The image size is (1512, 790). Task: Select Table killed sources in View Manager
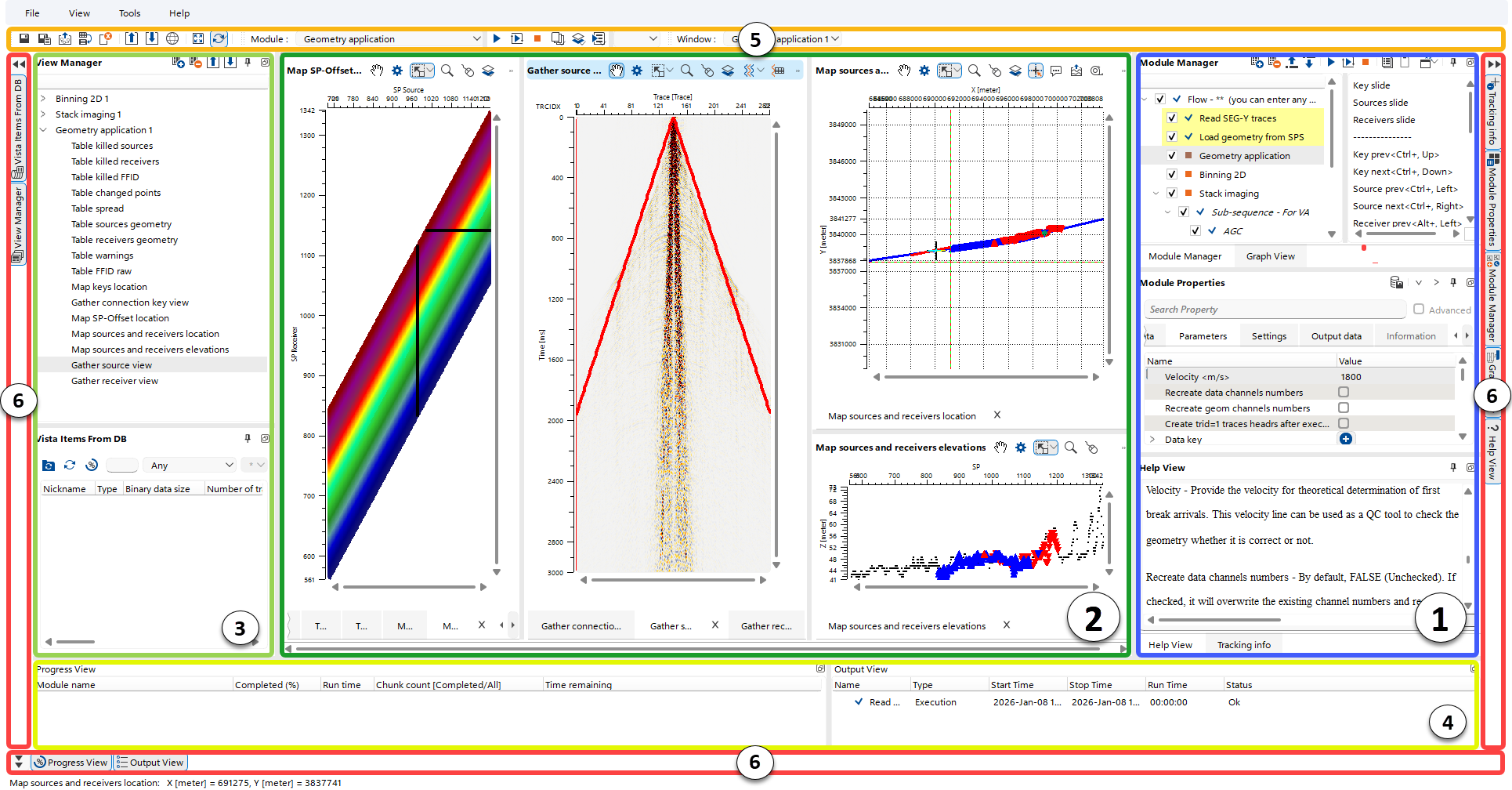[x=112, y=146]
